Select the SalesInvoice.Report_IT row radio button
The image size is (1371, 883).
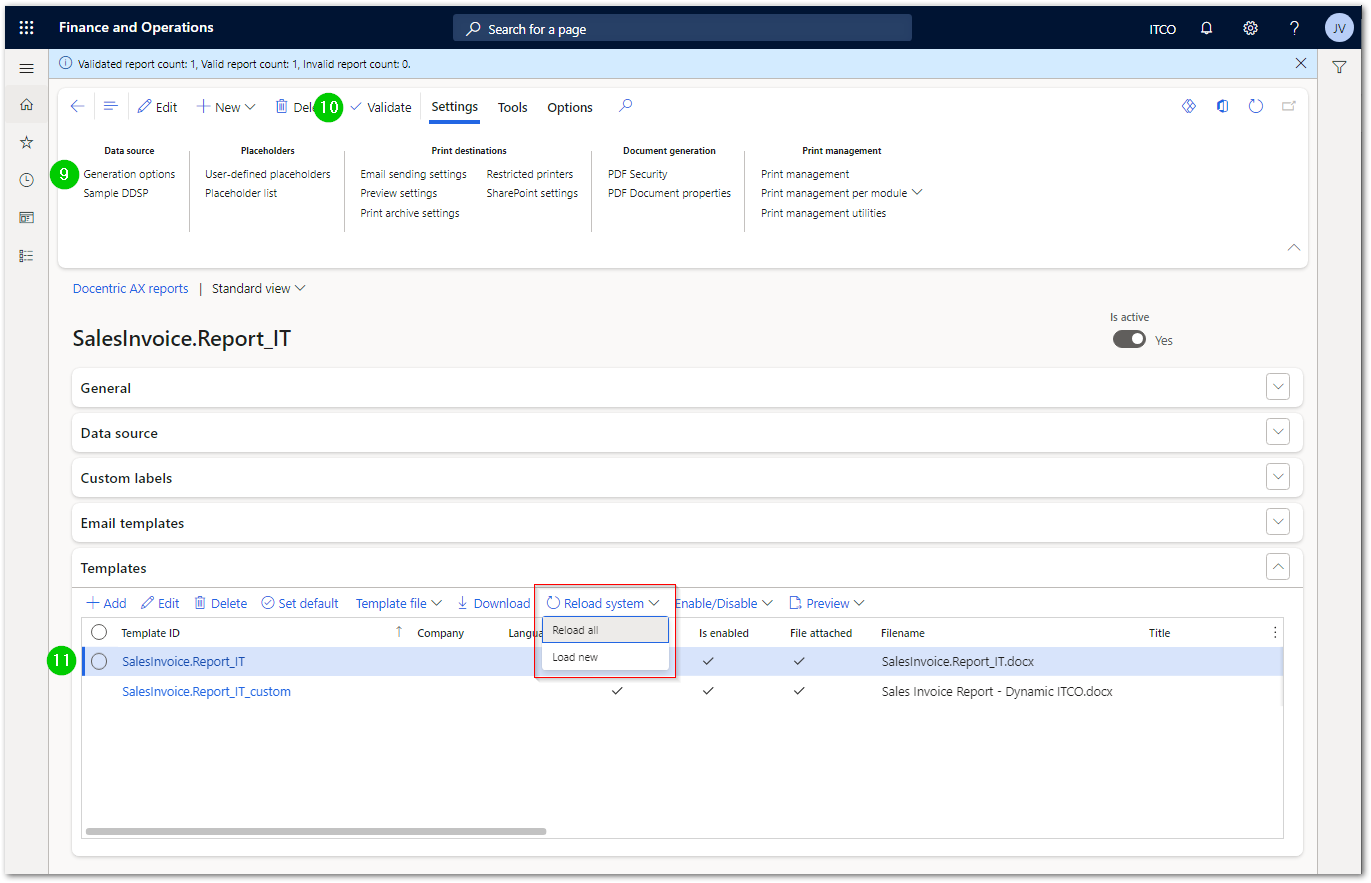pyautogui.click(x=99, y=661)
